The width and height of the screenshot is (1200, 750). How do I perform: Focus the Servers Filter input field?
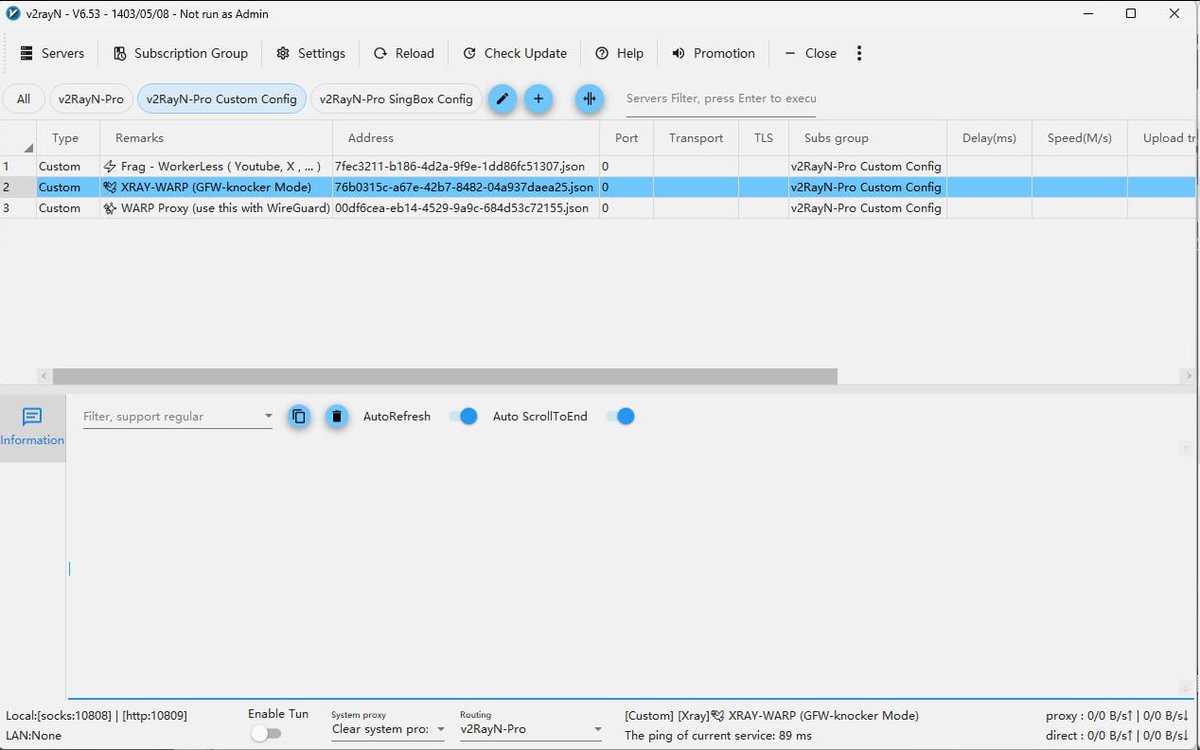721,98
